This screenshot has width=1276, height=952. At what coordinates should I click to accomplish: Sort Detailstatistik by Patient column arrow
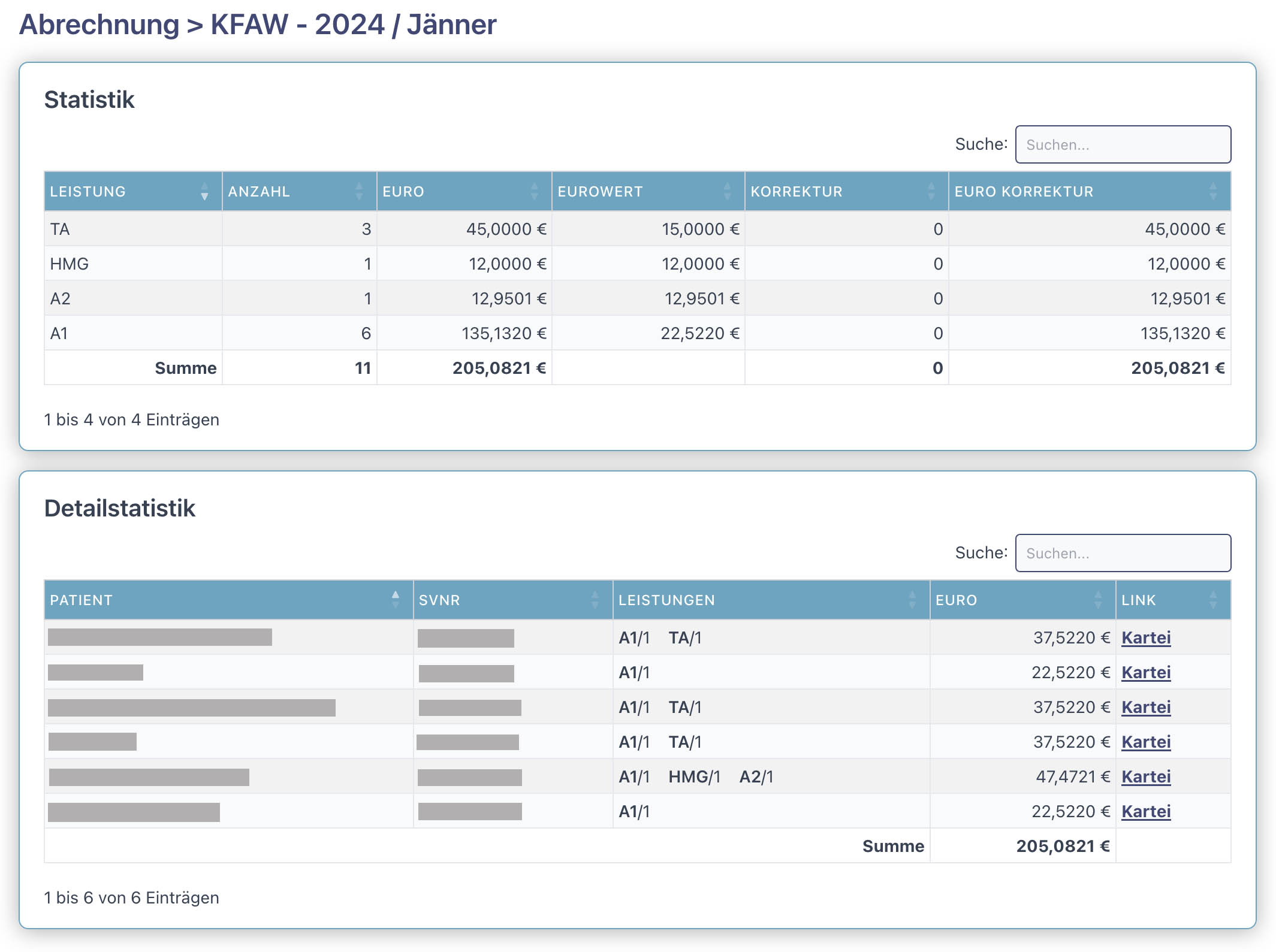(x=396, y=600)
